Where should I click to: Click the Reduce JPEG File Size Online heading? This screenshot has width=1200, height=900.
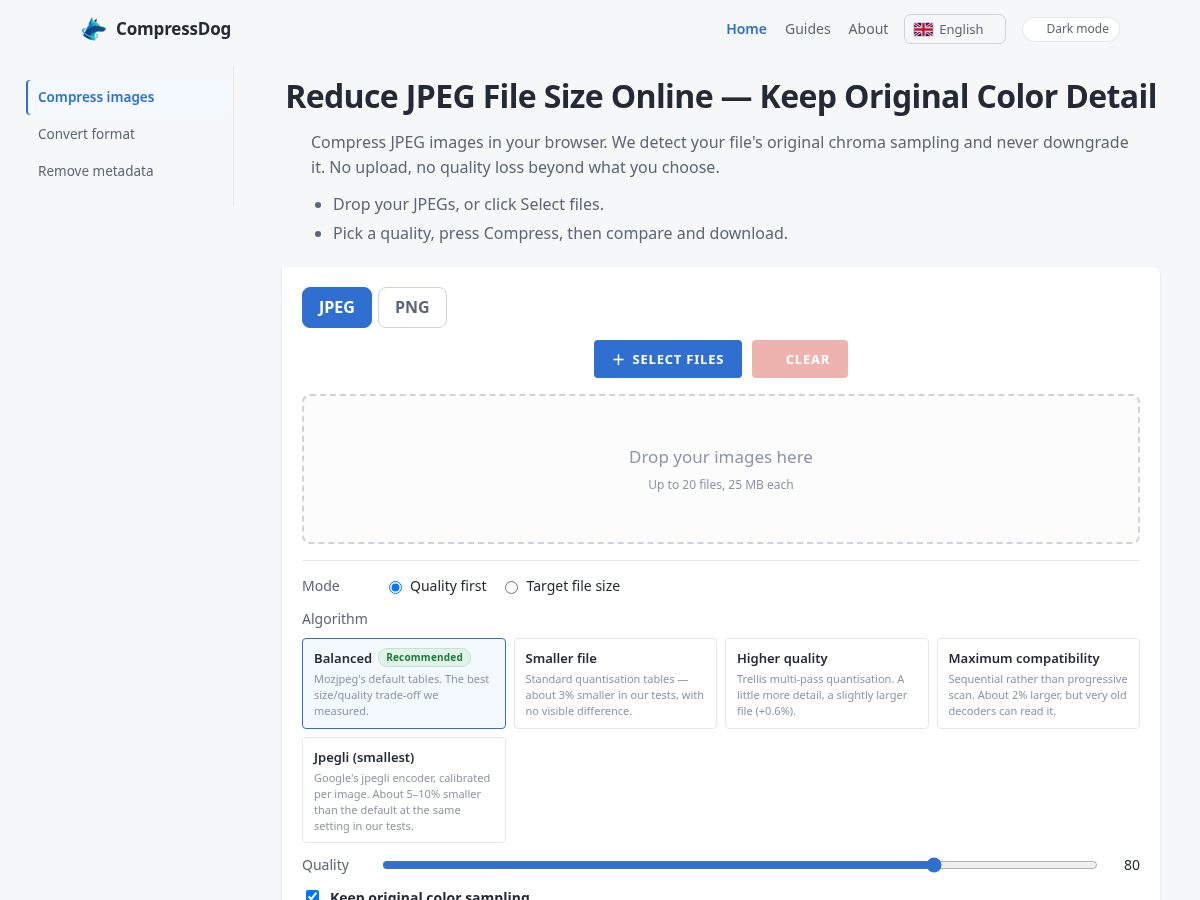pyautogui.click(x=721, y=97)
